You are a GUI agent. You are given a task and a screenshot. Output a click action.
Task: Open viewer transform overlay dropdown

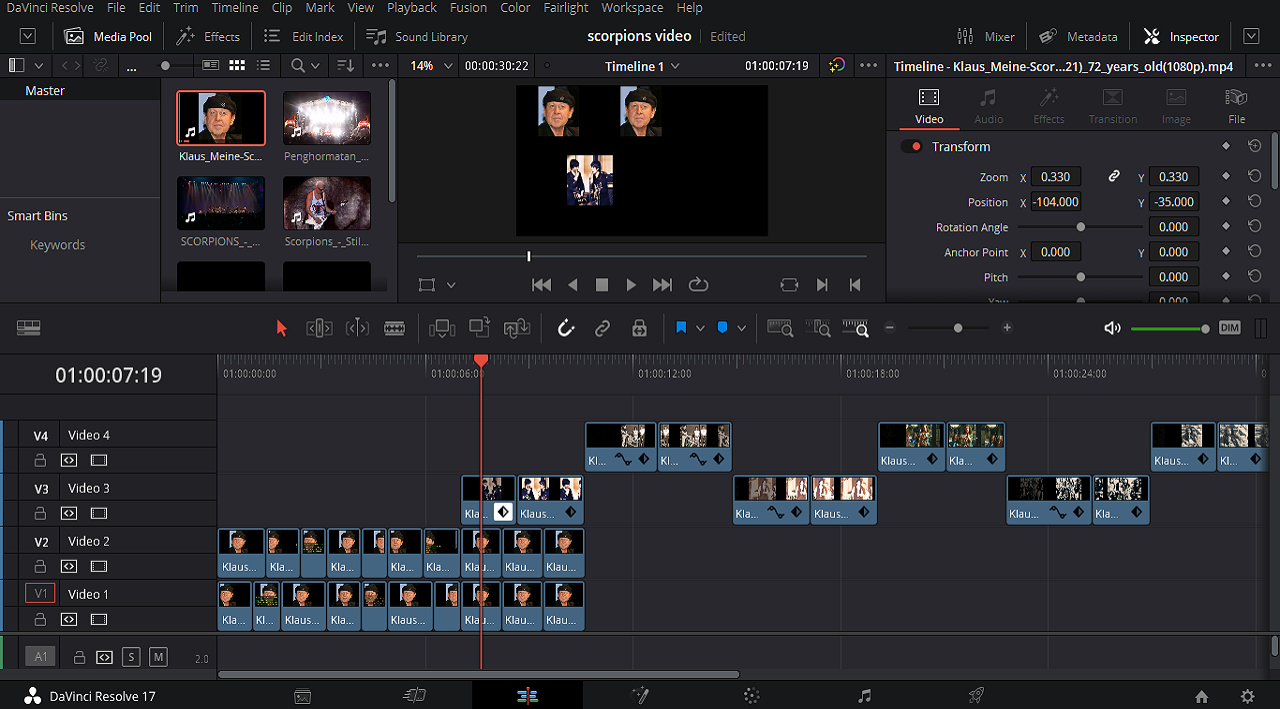(x=450, y=285)
